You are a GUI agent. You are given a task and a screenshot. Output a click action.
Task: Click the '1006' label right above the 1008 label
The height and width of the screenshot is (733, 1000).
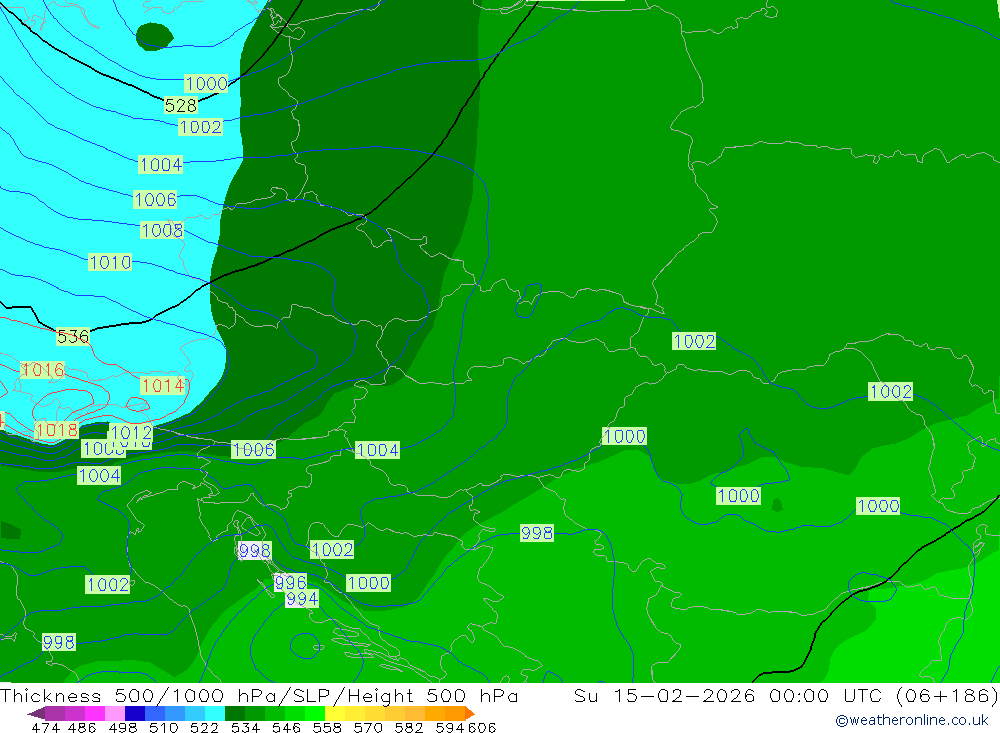155,200
